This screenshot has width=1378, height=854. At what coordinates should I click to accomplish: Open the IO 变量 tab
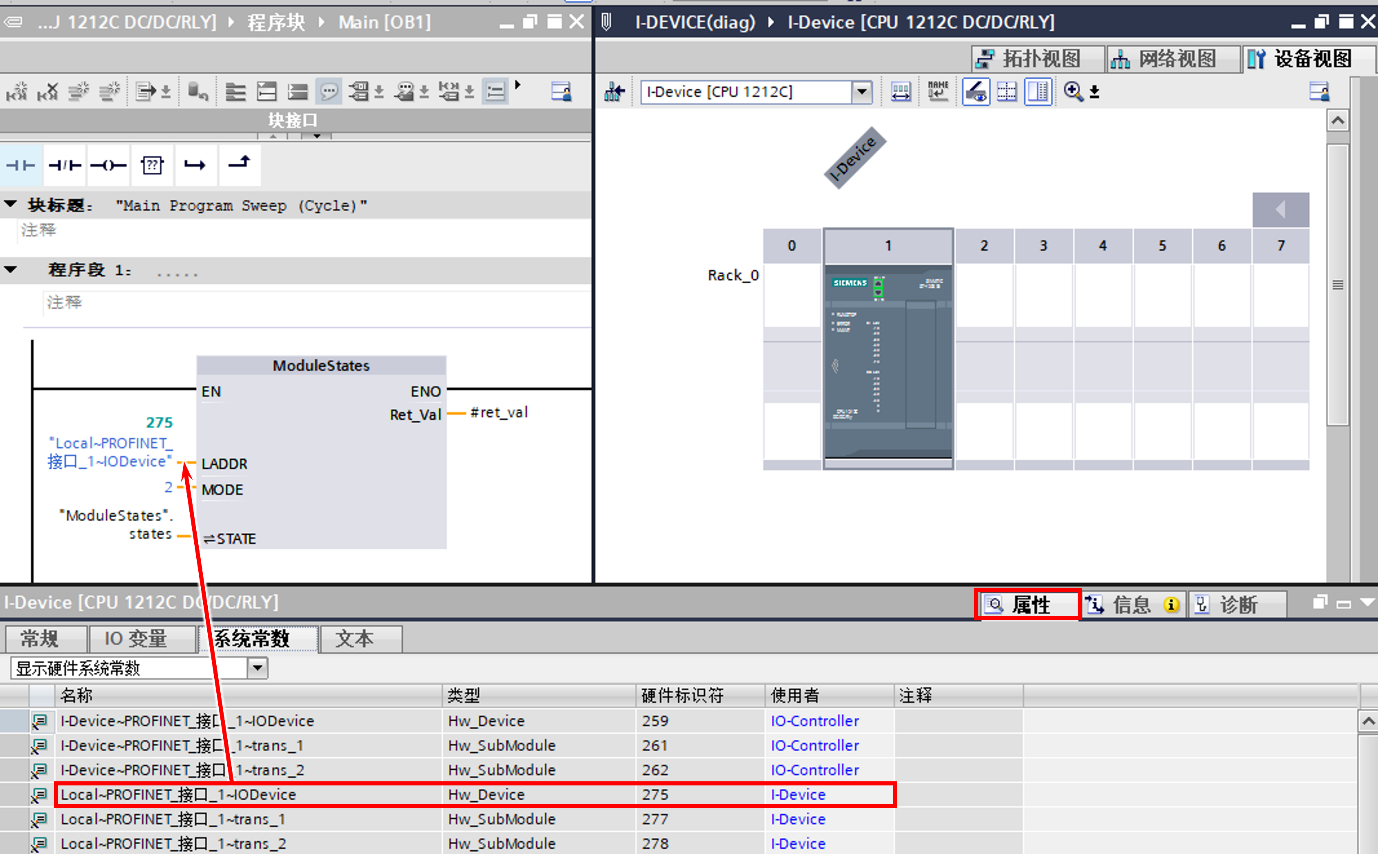point(136,639)
